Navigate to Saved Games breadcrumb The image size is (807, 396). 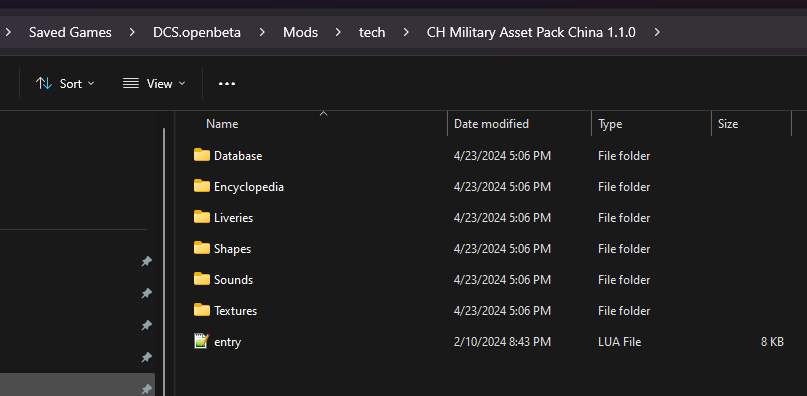point(70,32)
